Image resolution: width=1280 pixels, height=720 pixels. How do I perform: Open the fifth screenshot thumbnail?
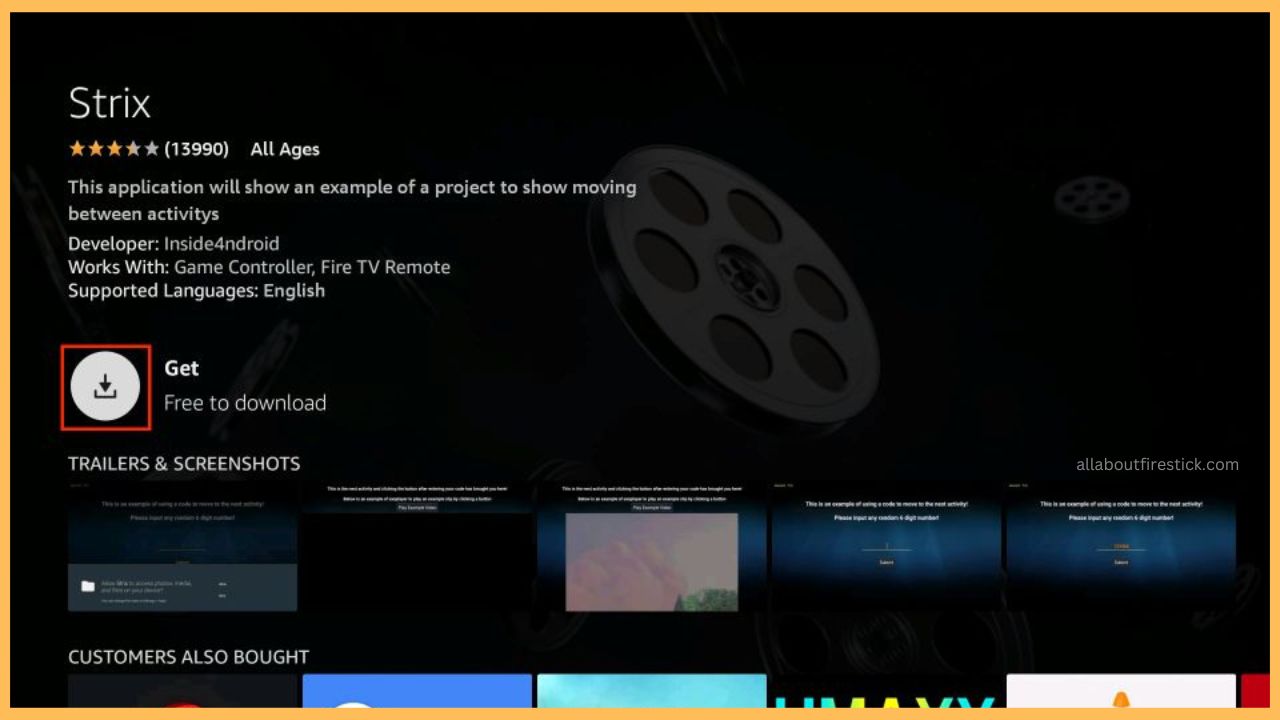(x=1121, y=547)
